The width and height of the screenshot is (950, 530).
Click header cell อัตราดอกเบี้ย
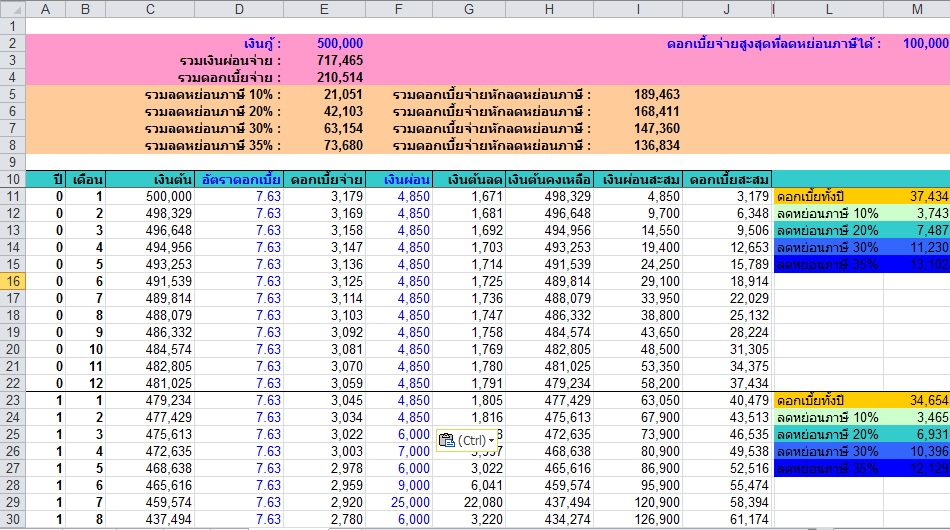click(x=241, y=179)
